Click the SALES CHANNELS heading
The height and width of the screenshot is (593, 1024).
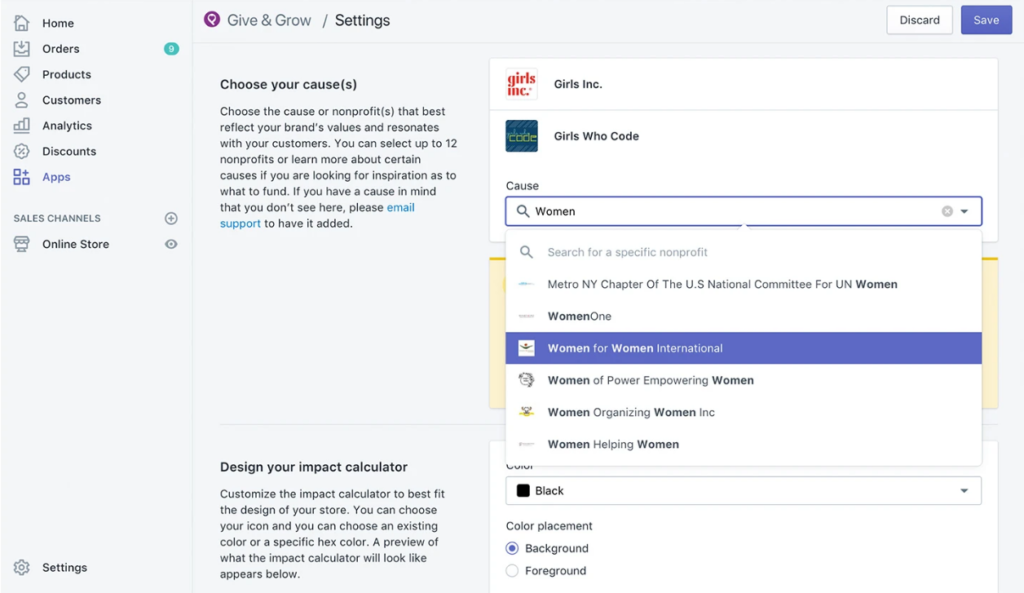(57, 218)
